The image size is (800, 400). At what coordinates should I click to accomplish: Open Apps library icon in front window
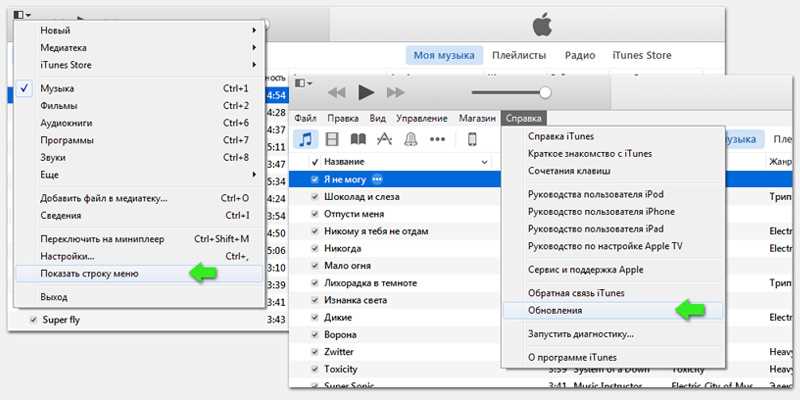[x=384, y=139]
